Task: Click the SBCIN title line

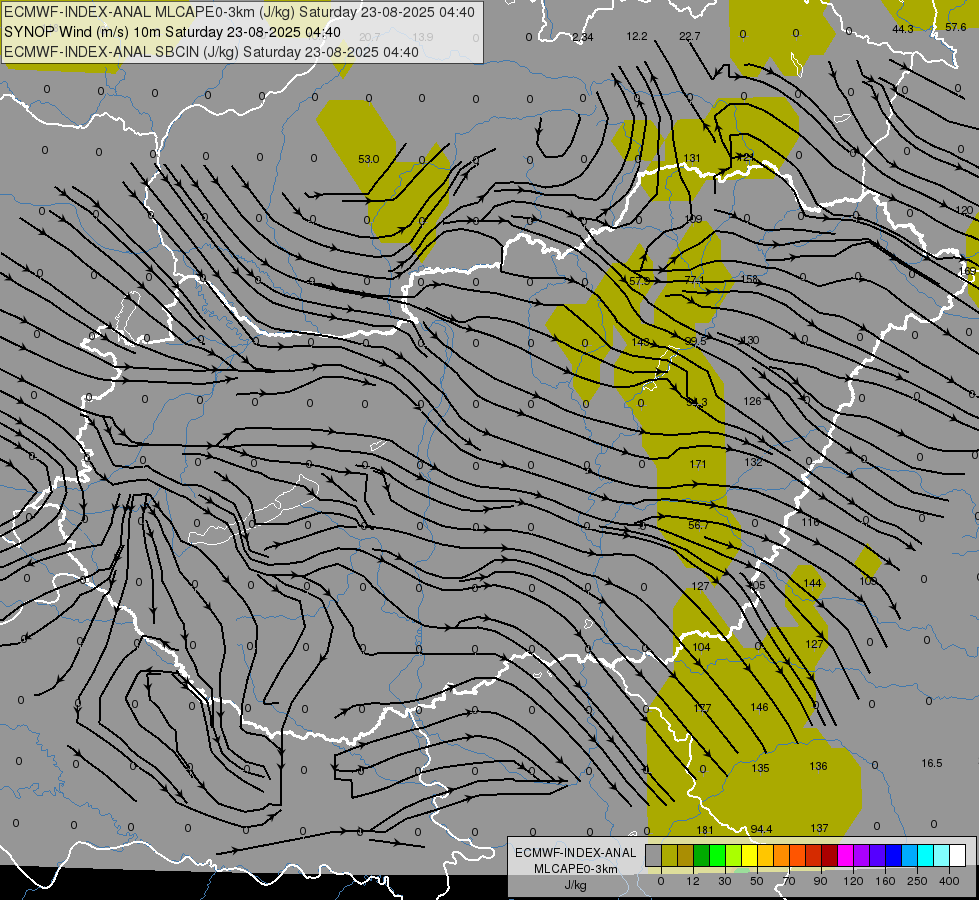Action: point(211,52)
